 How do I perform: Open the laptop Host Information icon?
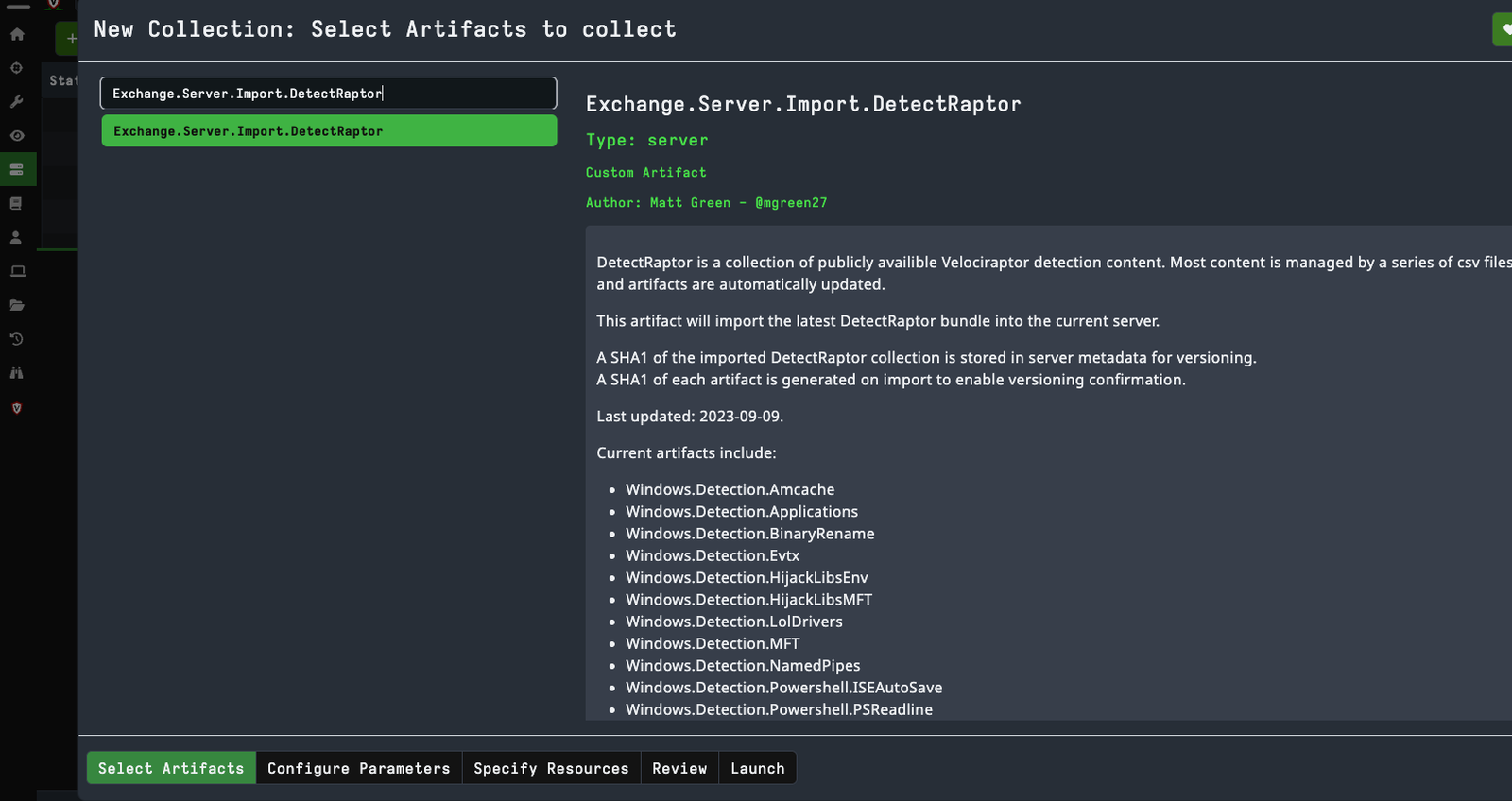coord(17,272)
